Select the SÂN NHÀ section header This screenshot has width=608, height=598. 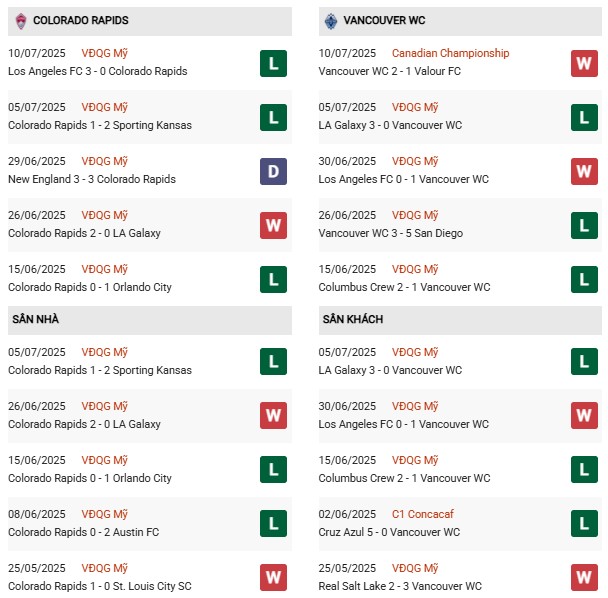pos(37,319)
